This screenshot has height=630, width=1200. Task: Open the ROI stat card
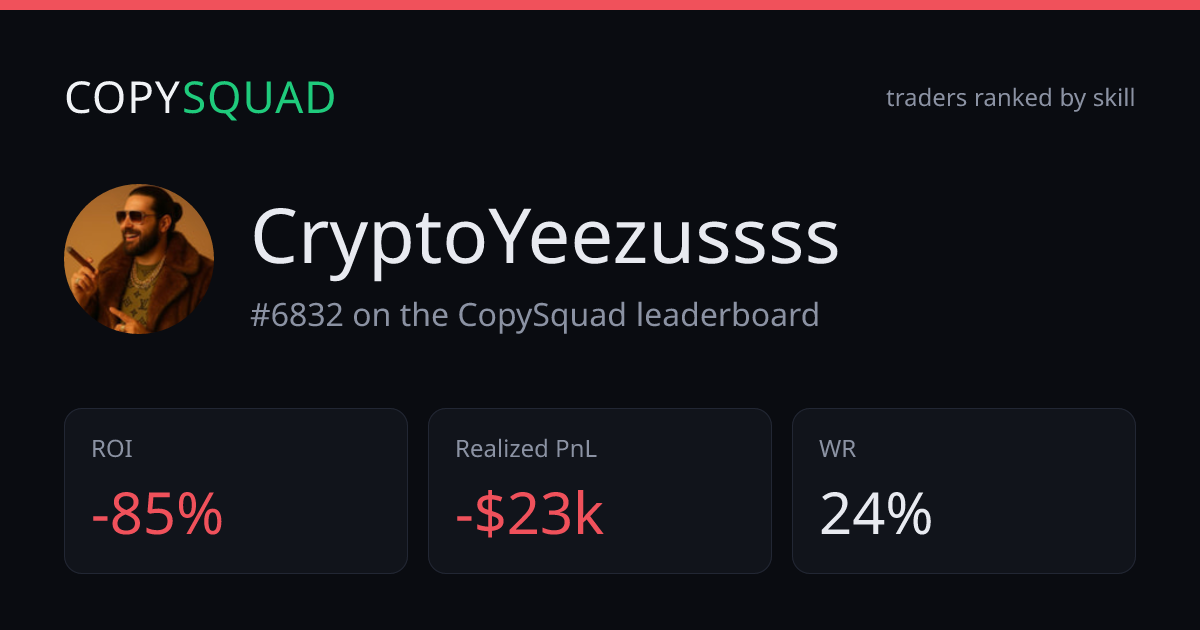[236, 491]
